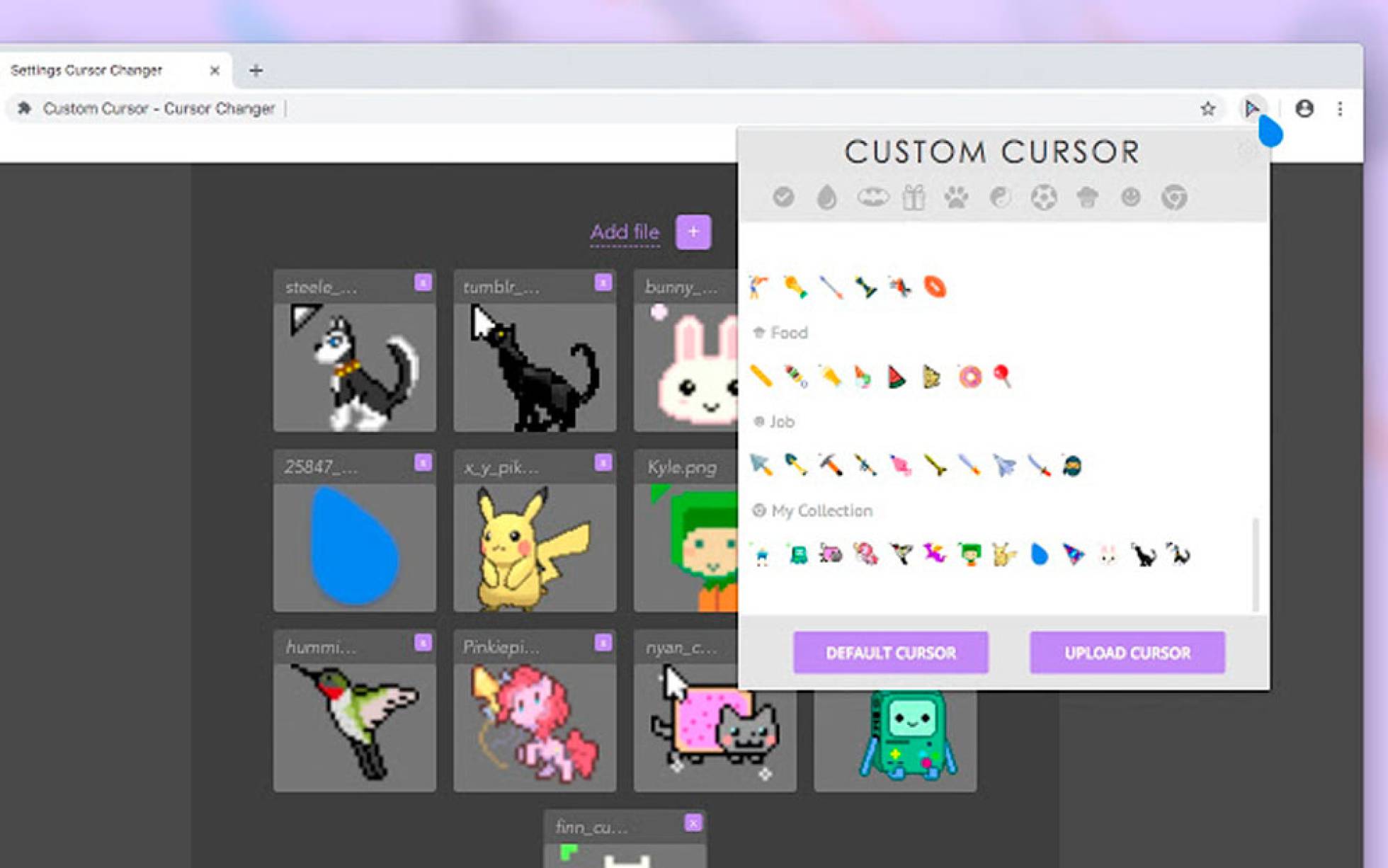Select the red-handled sword cursor in Job
Screen dimensions: 1388x868
[x=1038, y=465]
